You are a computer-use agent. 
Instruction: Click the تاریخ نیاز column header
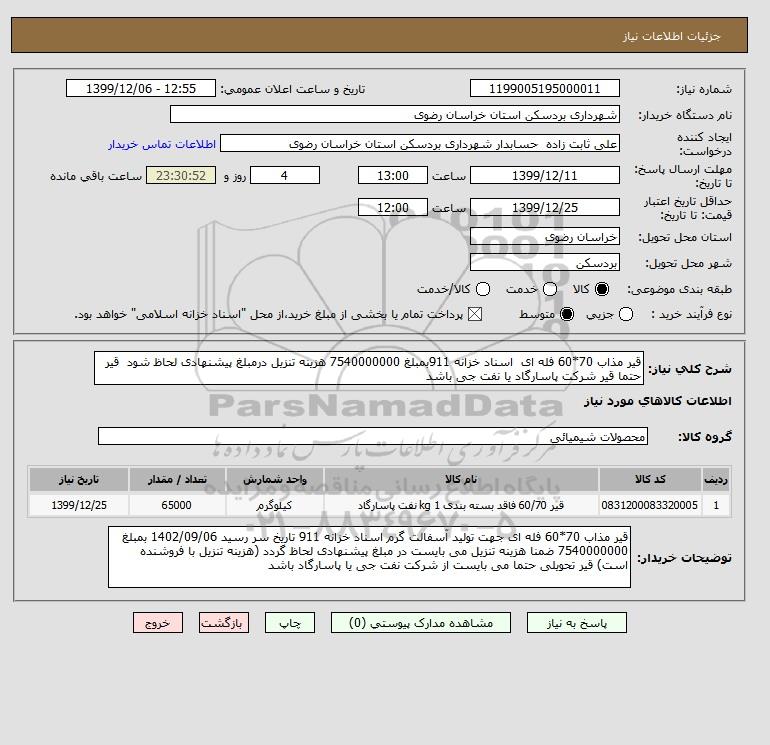coord(79,479)
